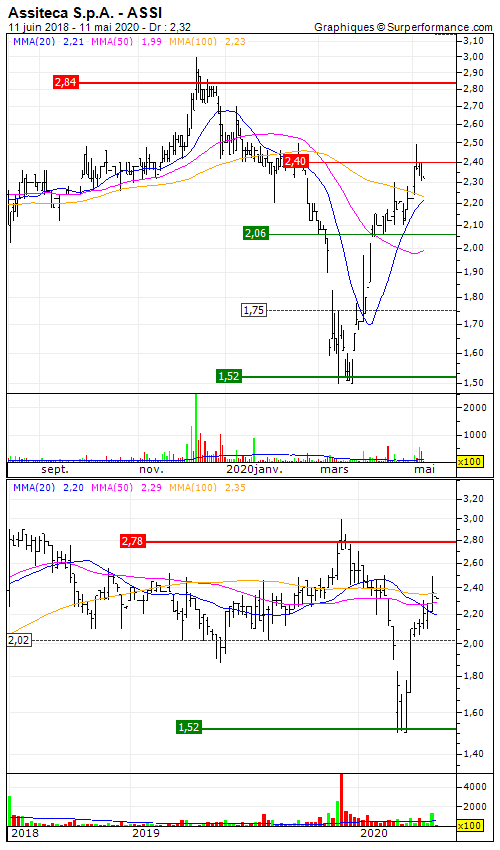Click the tallest green volume bar in upper chart
The width and height of the screenshot is (500, 850).
click(x=196, y=427)
